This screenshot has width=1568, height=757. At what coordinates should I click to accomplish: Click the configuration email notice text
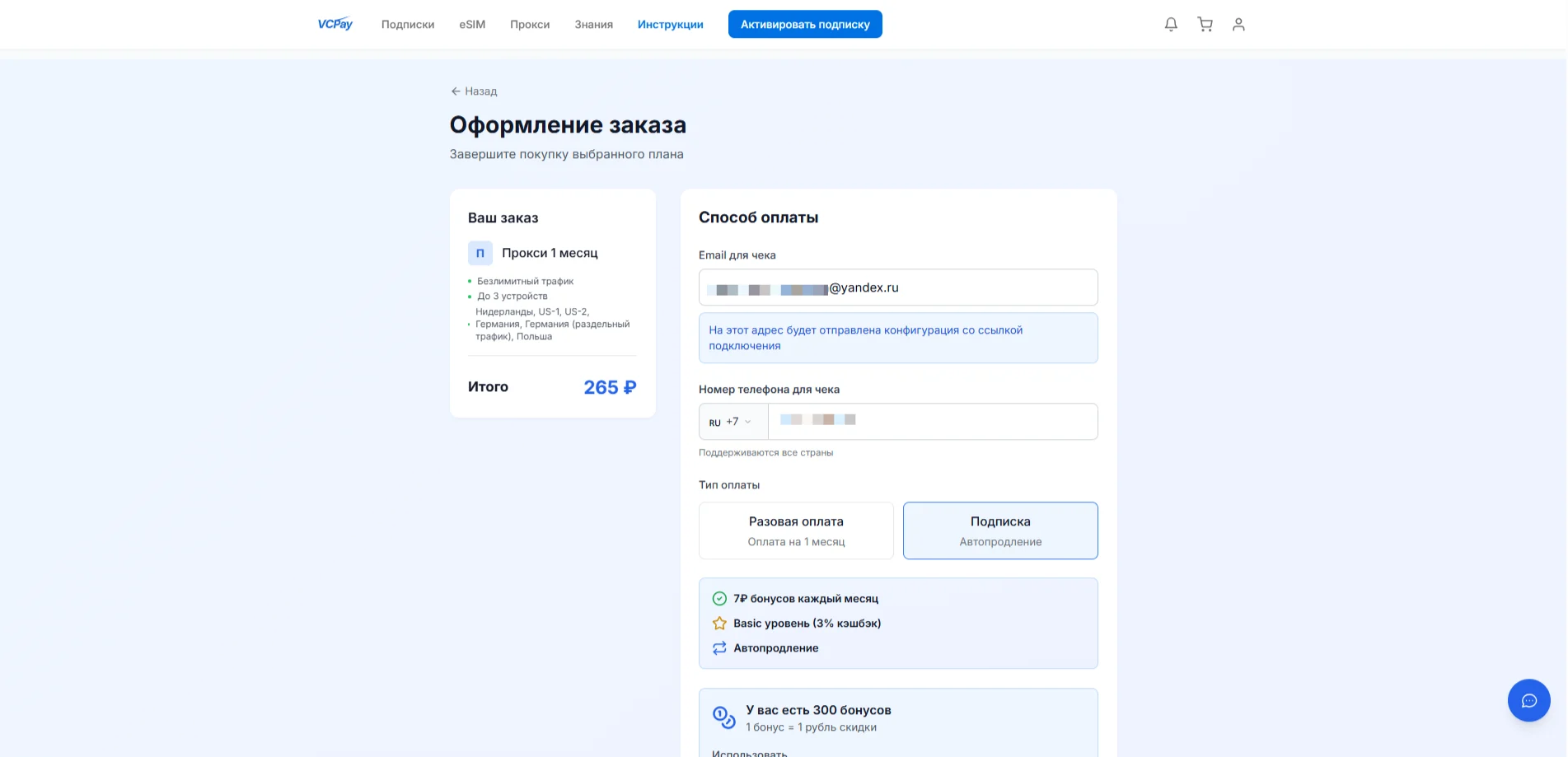pyautogui.click(x=865, y=338)
